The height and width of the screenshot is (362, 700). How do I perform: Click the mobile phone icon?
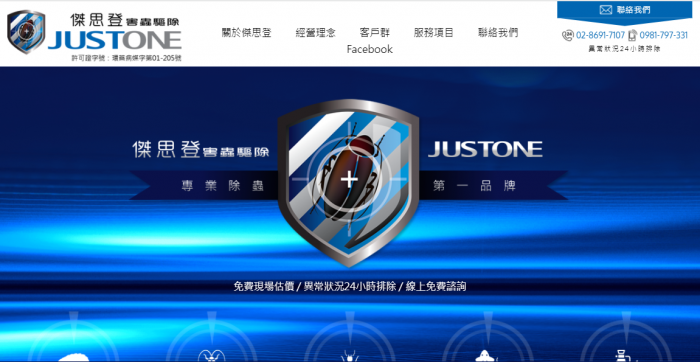click(x=632, y=35)
